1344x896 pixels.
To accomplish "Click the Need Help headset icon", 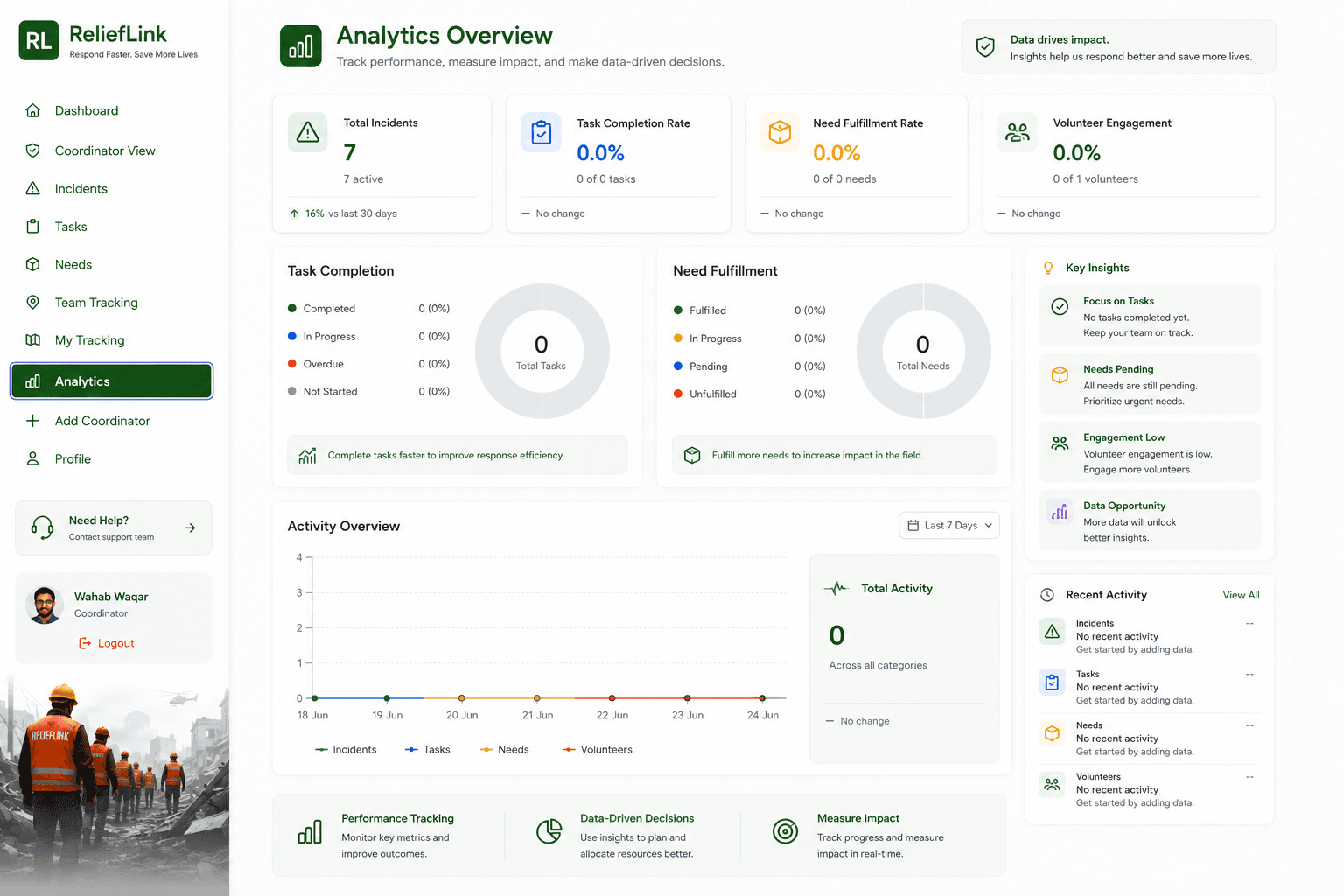I will [42, 528].
